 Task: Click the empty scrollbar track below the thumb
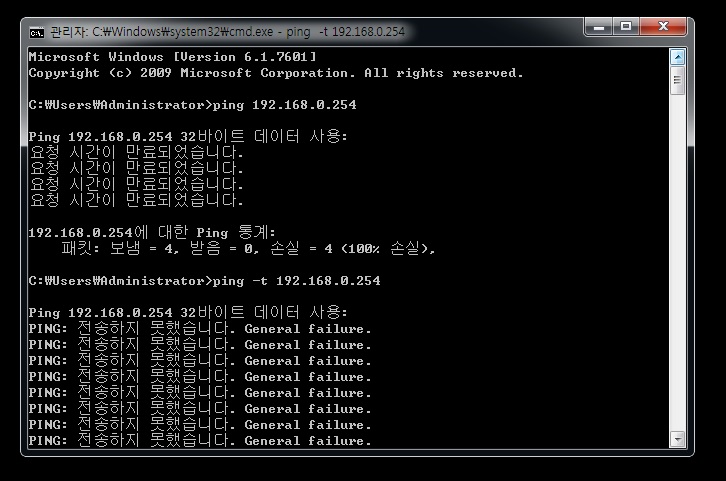coord(677,263)
